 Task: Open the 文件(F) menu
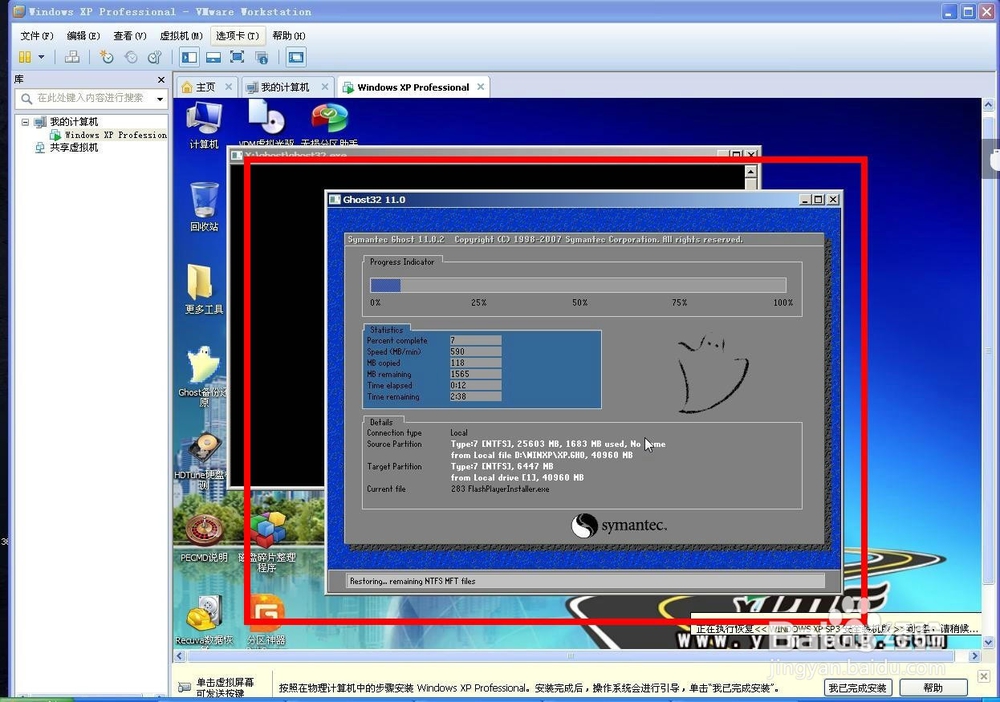pyautogui.click(x=36, y=36)
